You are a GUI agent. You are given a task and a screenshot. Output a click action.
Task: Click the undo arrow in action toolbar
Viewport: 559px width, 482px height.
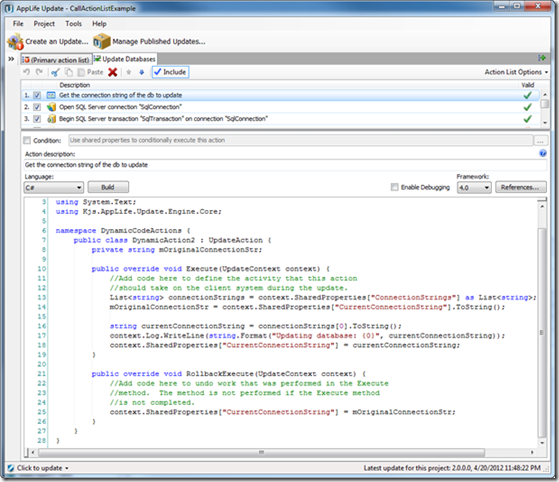(26, 72)
